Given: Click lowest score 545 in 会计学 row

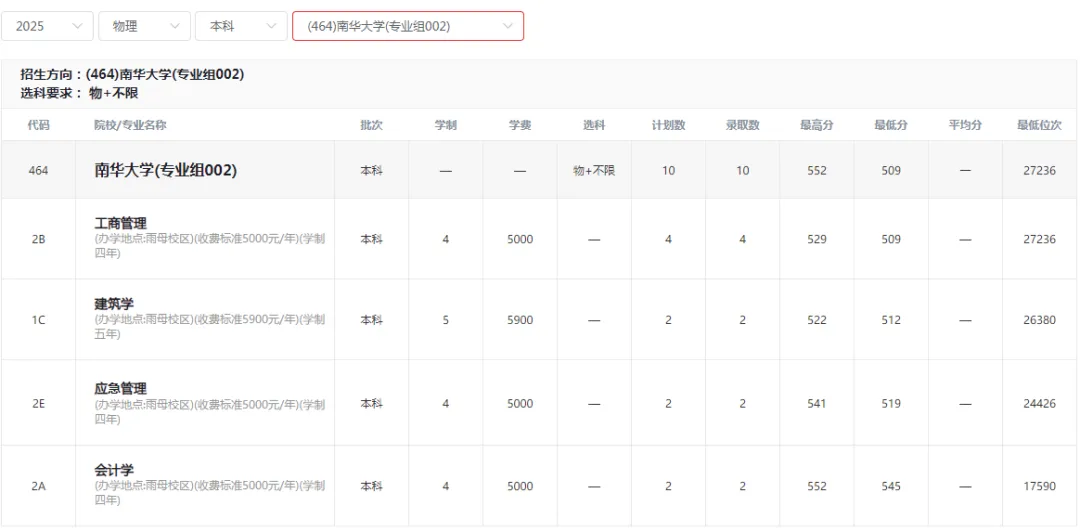Looking at the screenshot, I should point(891,486).
